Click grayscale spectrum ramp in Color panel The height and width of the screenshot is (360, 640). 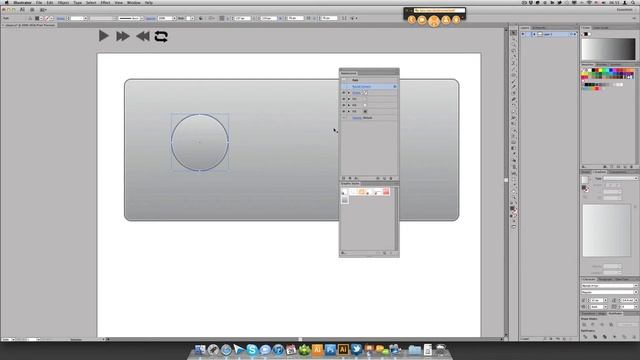tap(608, 49)
